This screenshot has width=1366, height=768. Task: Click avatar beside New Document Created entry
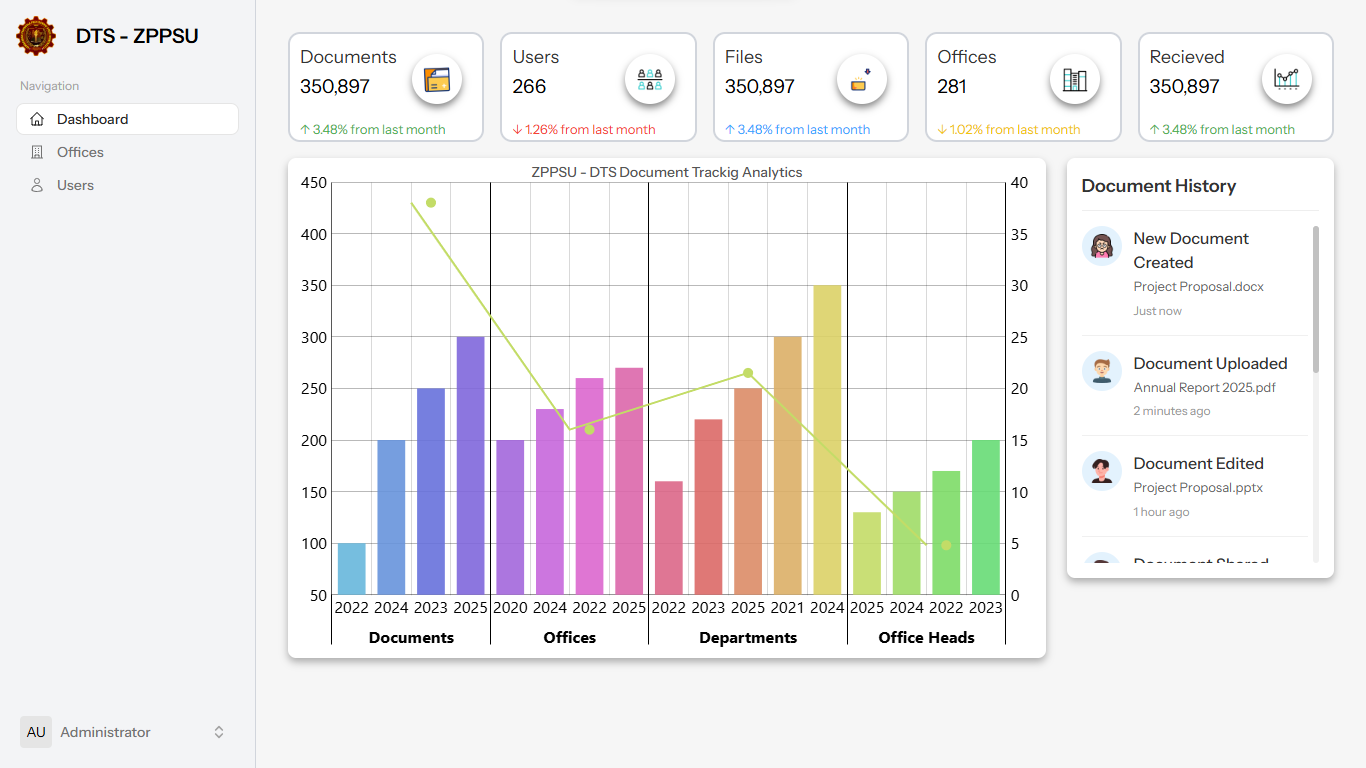pyautogui.click(x=1102, y=246)
